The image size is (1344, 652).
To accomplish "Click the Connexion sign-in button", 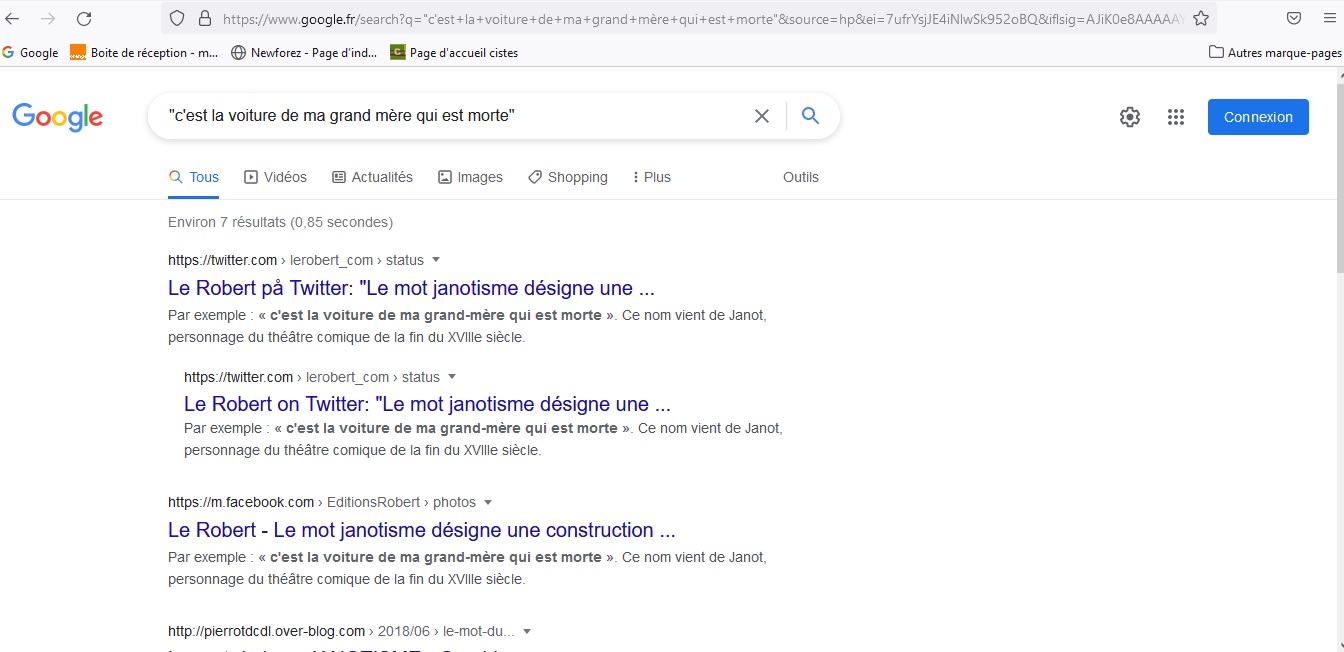I will (x=1258, y=117).
